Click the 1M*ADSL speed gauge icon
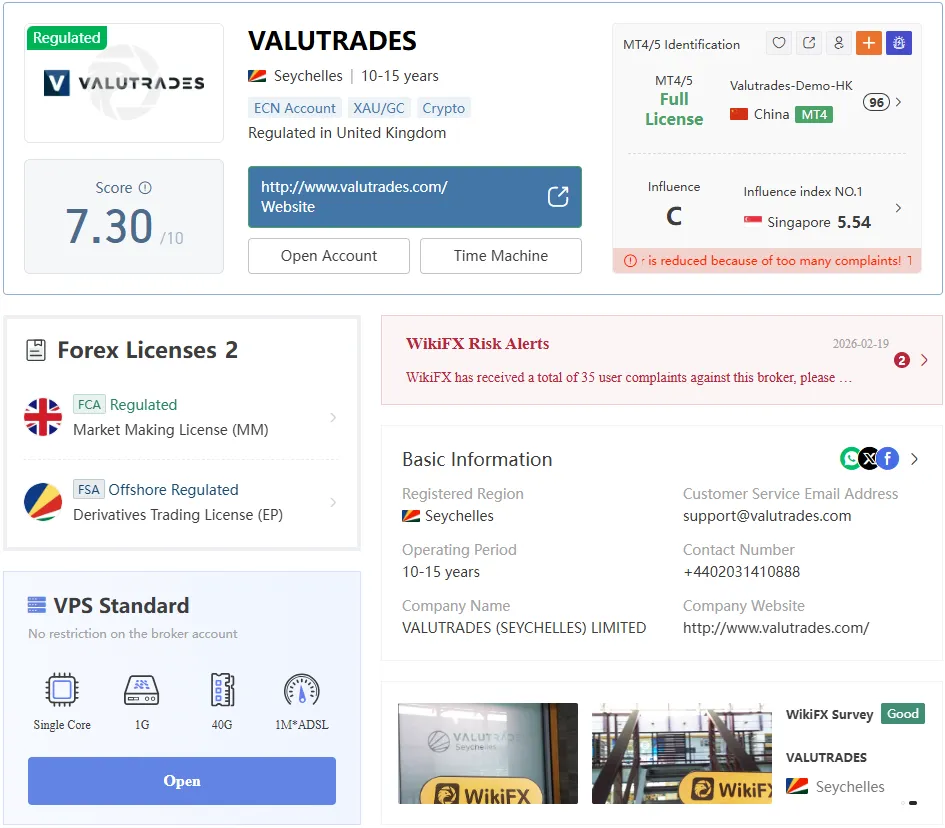Viewport: 945px width, 828px height. 301,690
